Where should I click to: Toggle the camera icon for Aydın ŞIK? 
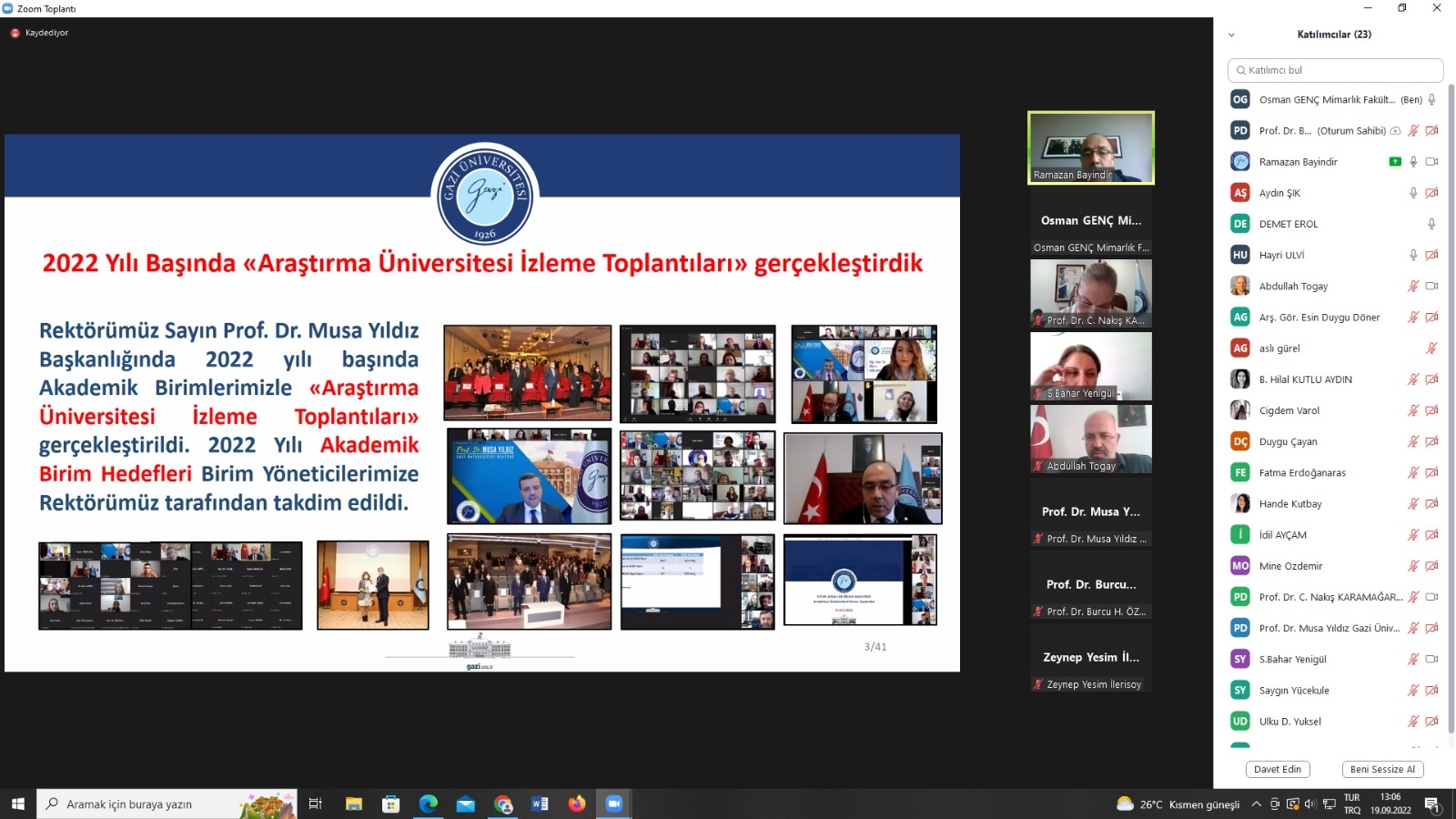[x=1431, y=193]
